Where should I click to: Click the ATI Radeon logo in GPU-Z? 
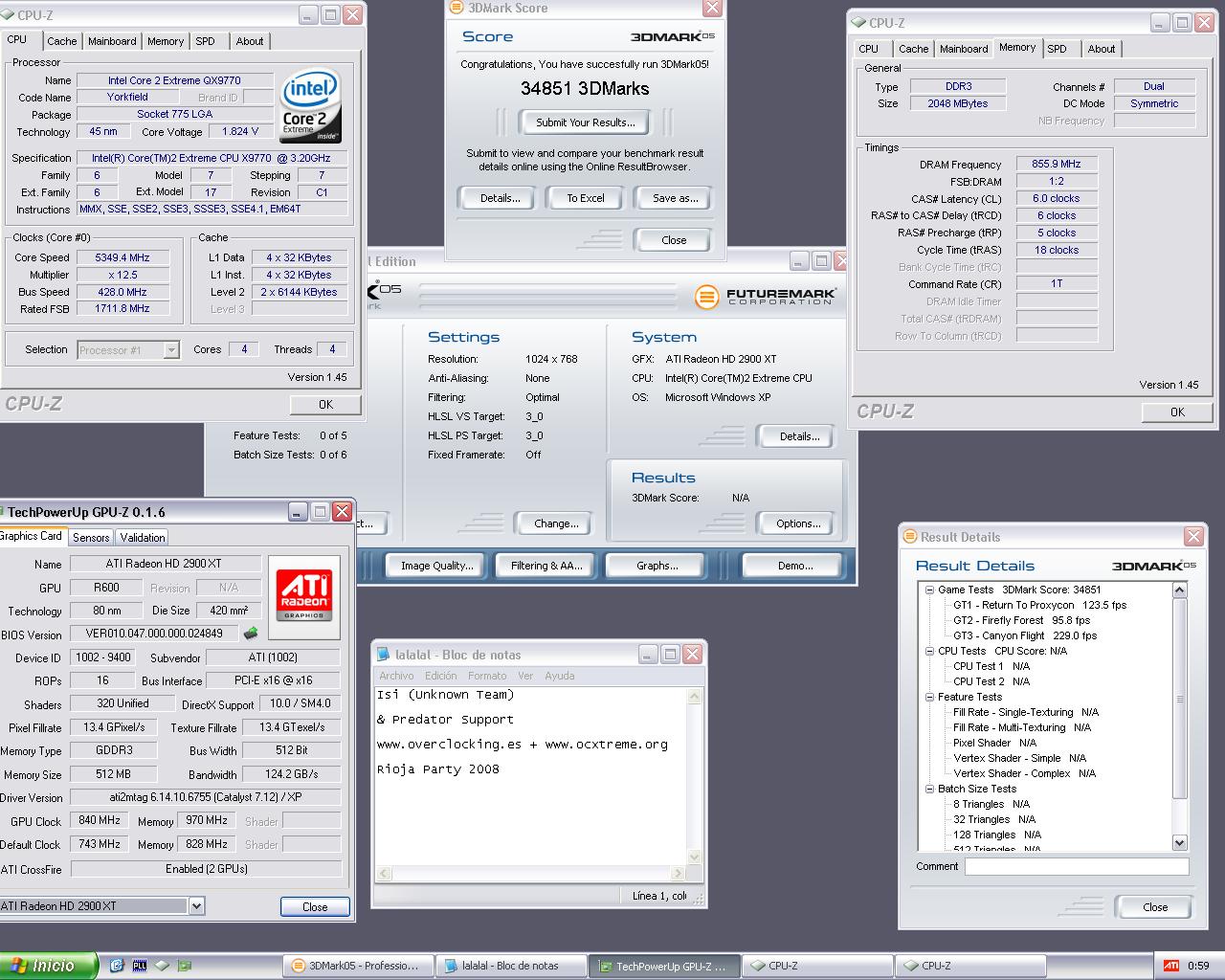pyautogui.click(x=304, y=594)
